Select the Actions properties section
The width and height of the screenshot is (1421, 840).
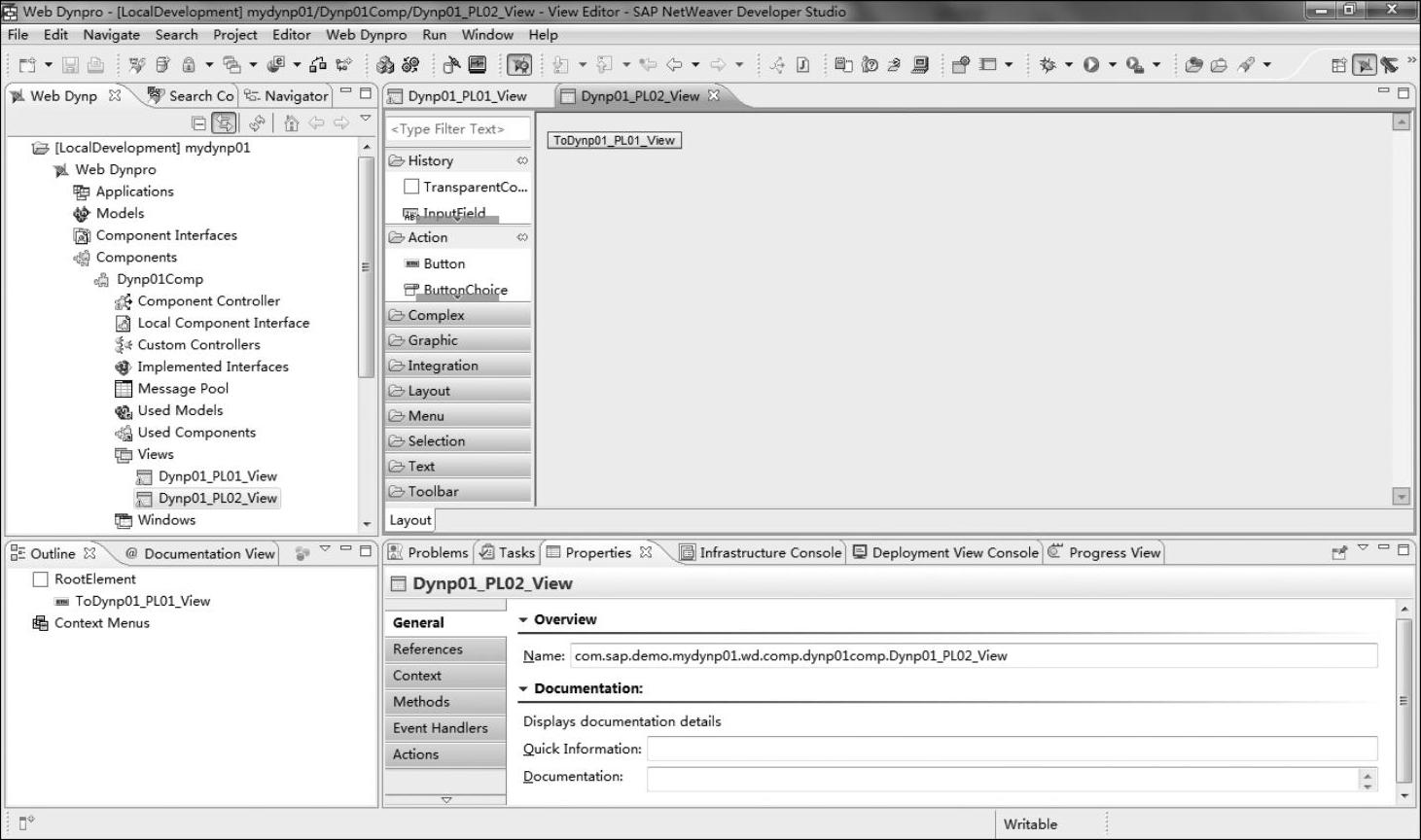[445, 754]
